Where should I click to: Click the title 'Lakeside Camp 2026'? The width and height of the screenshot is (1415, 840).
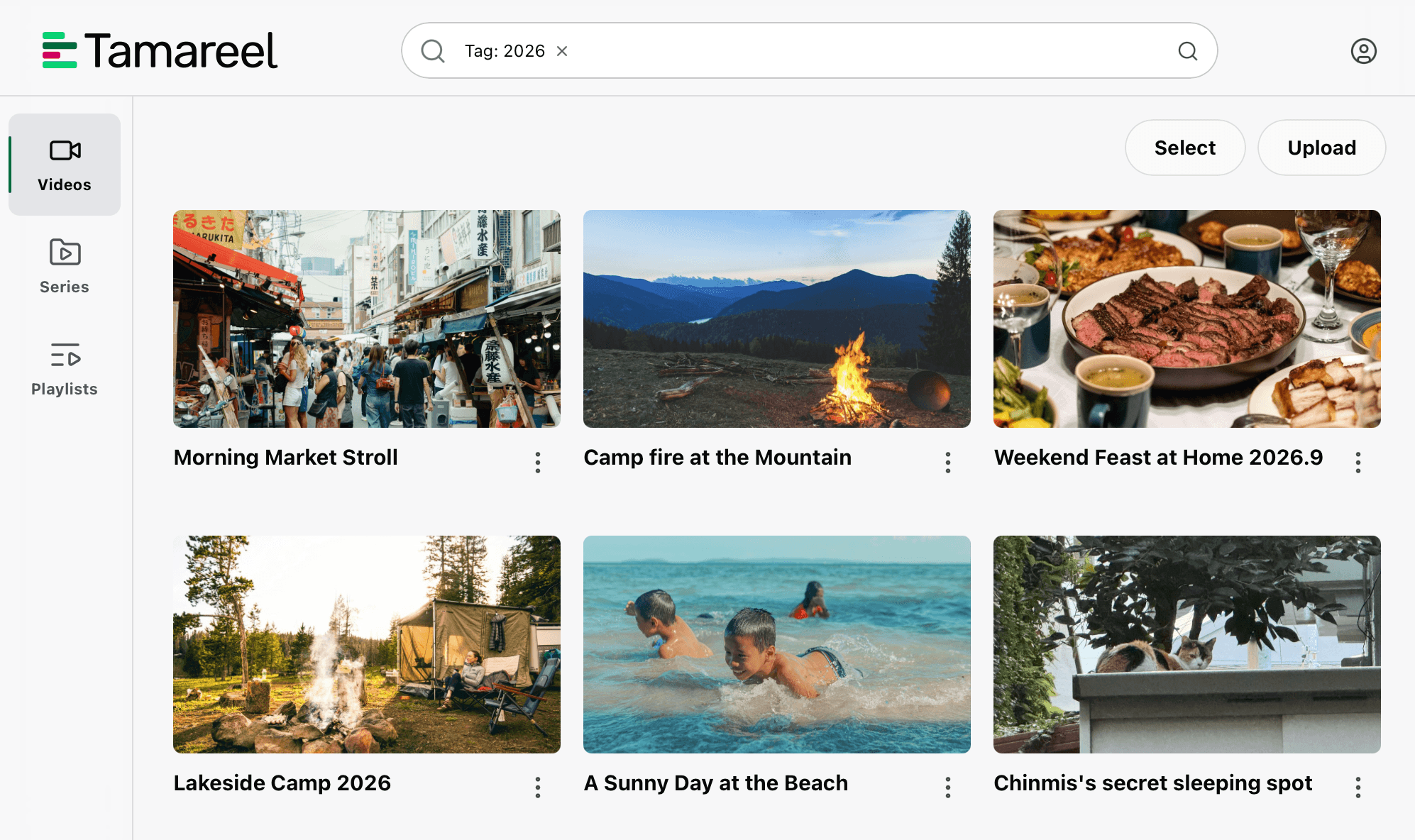282,783
